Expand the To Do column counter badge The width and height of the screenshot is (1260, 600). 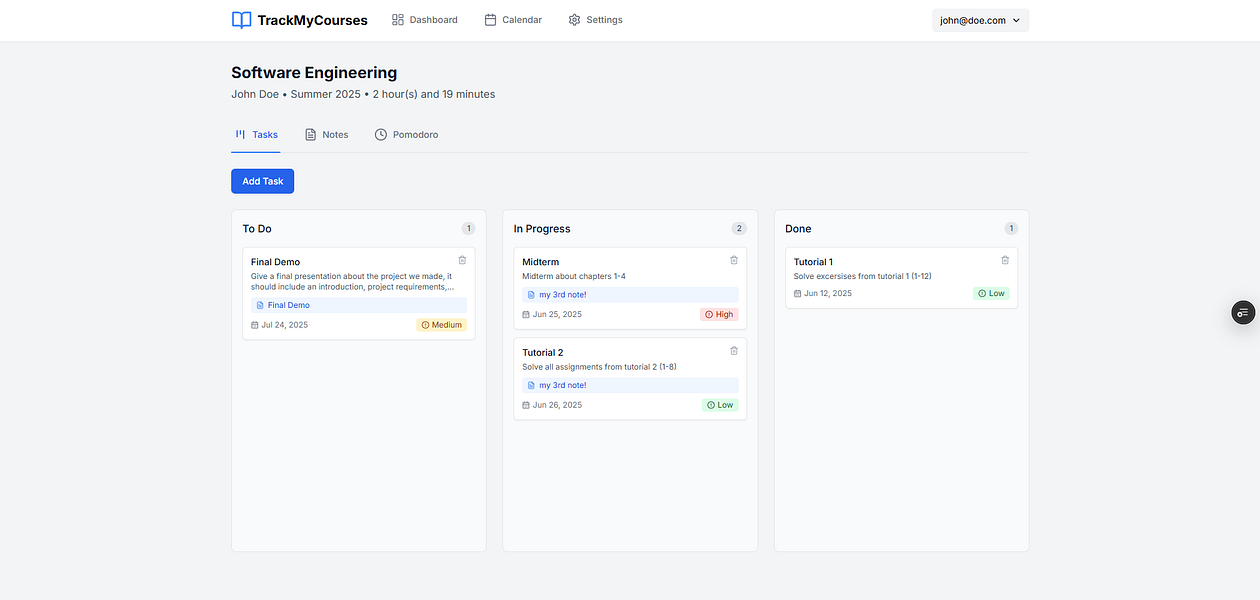[468, 228]
